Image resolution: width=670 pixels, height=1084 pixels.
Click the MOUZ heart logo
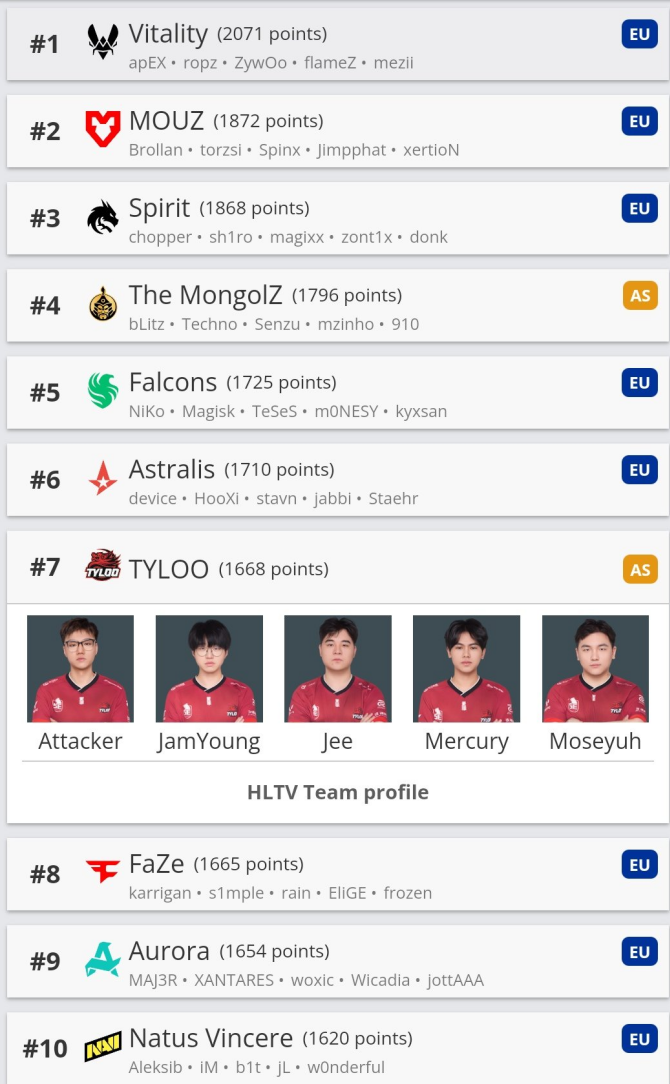(x=103, y=131)
